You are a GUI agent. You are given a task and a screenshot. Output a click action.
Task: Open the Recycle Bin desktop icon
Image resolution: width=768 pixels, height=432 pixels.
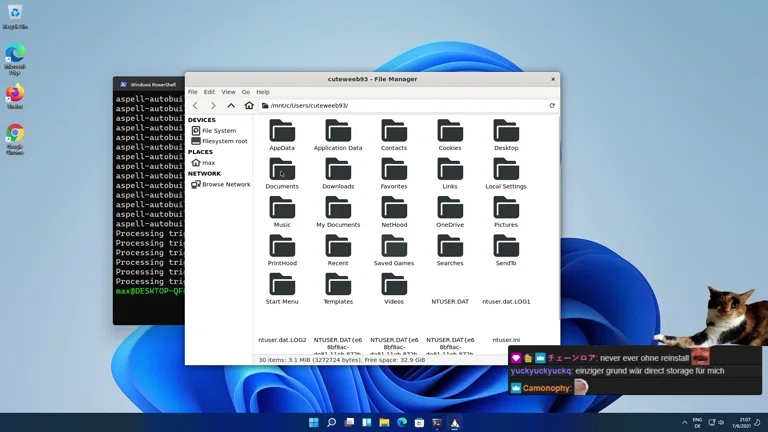(x=15, y=17)
